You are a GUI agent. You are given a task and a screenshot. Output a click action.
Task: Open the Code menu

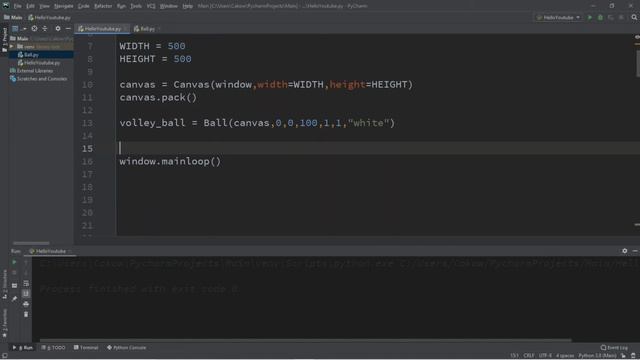click(84, 6)
